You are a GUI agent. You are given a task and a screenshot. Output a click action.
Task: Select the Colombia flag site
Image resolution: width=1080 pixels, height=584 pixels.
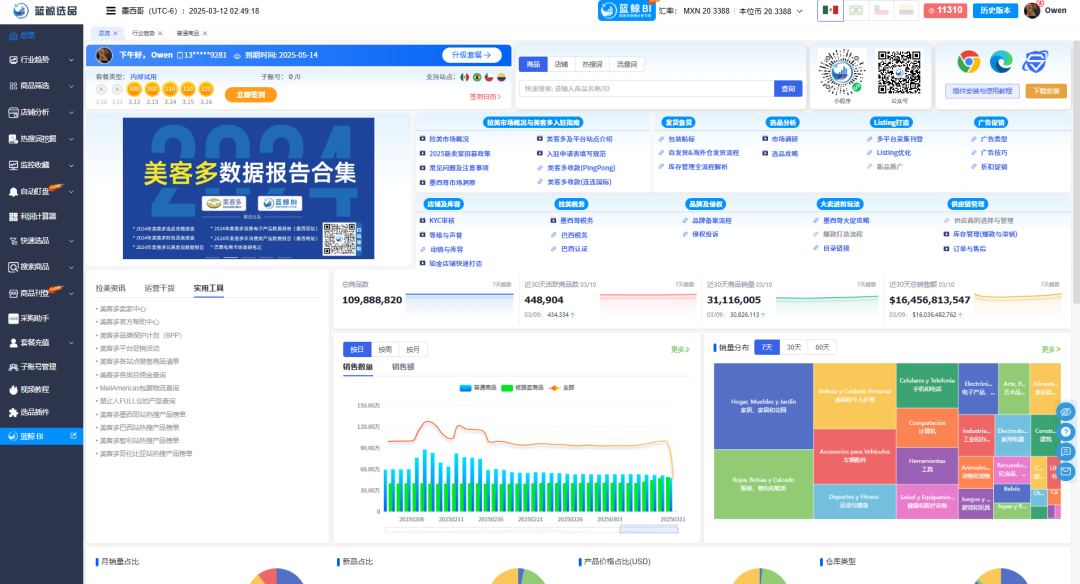point(906,10)
